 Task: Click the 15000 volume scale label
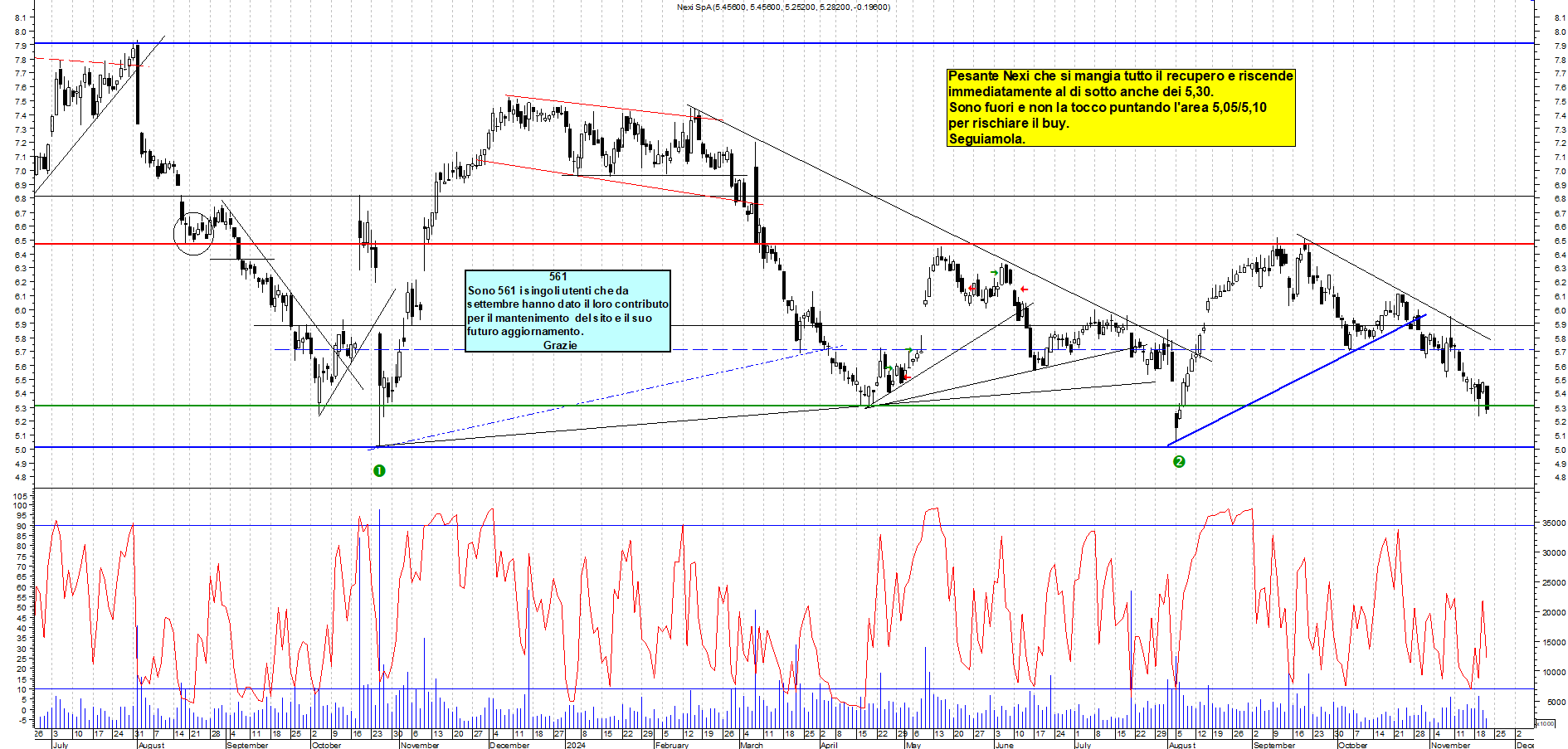point(1553,643)
